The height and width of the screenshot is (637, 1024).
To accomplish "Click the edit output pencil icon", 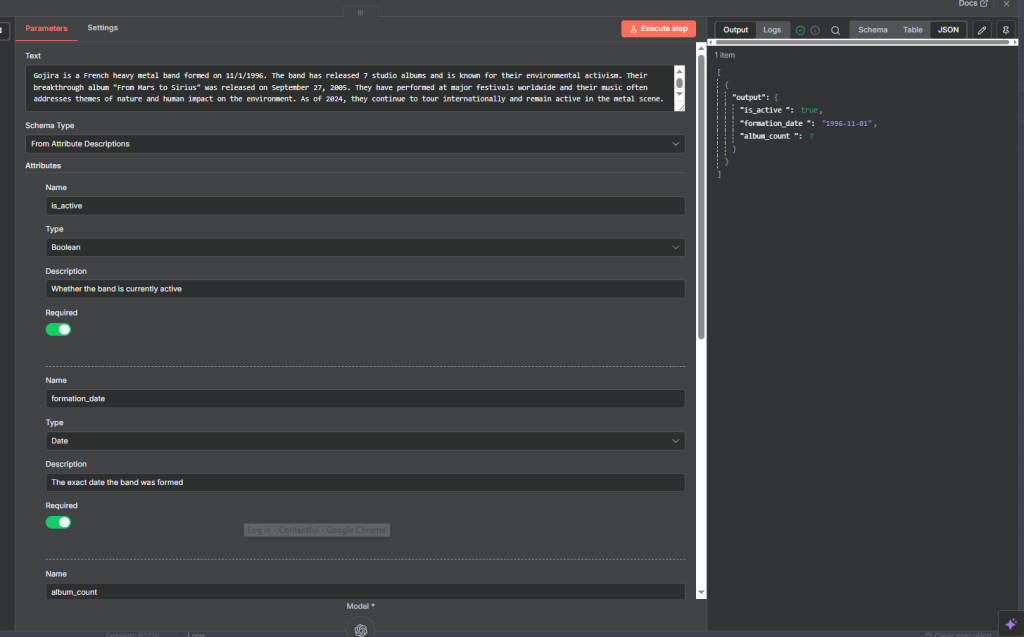I will pos(982,30).
